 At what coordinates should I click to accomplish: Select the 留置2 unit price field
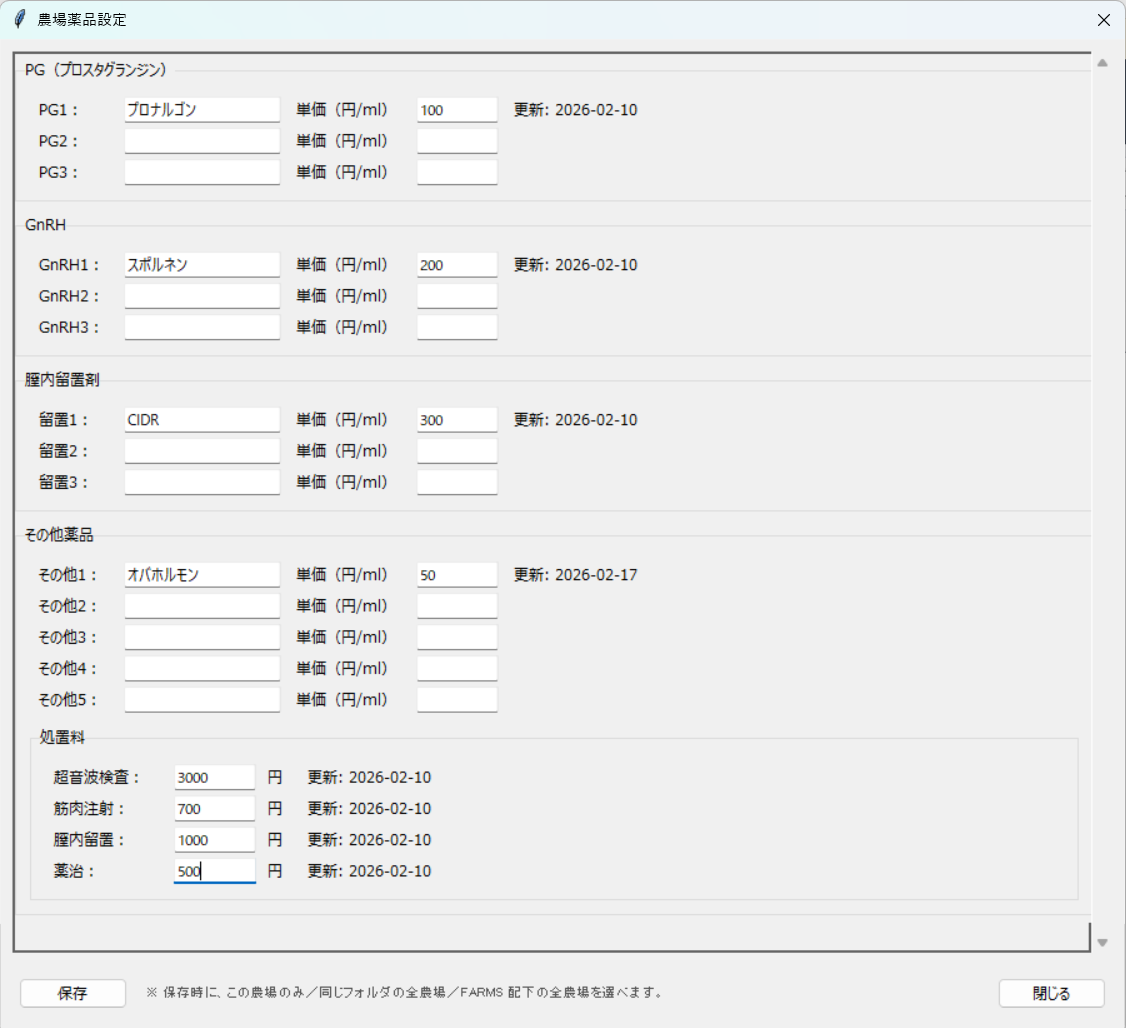(457, 451)
